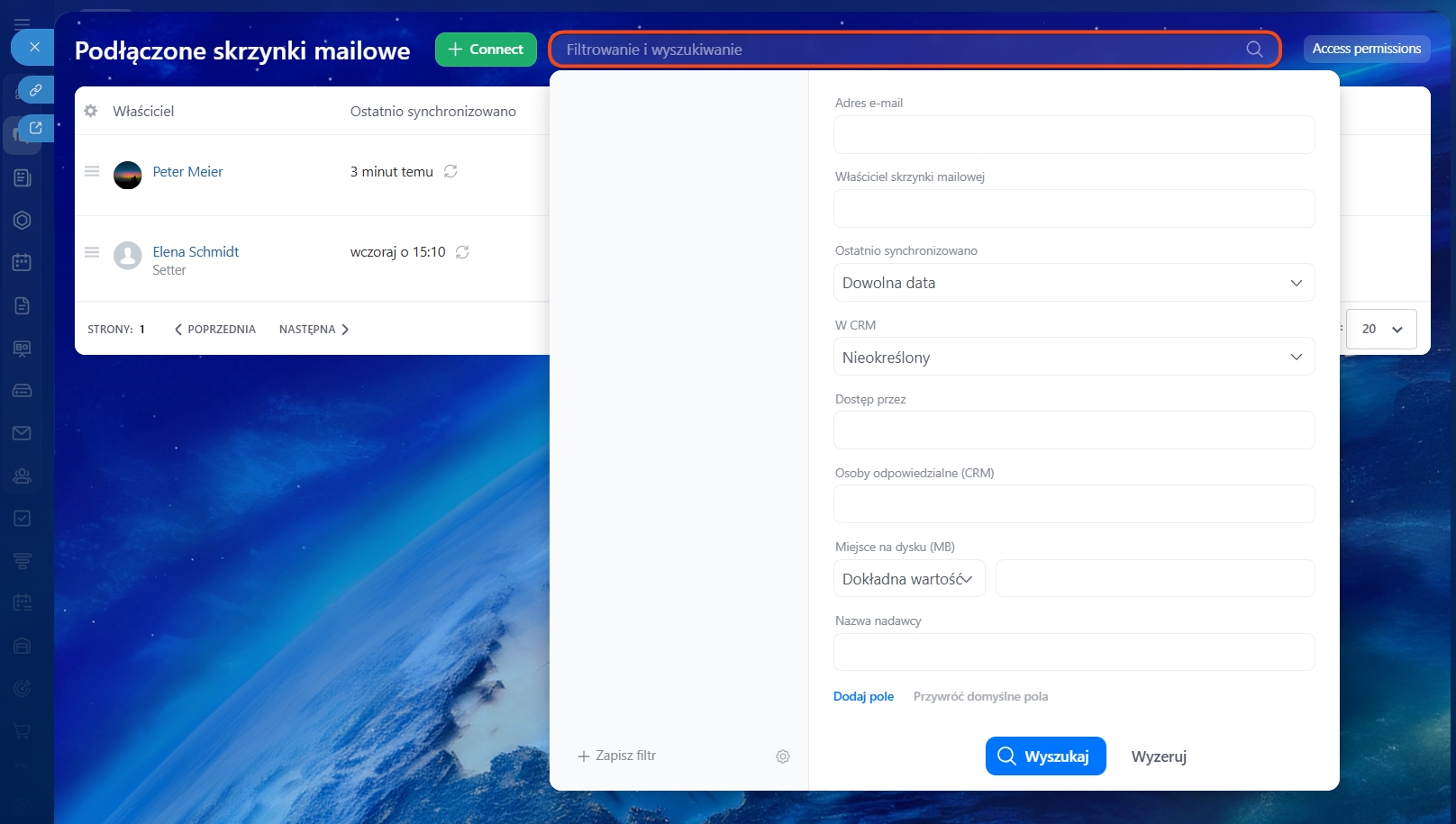Open filter settings gear icon

pyautogui.click(x=783, y=756)
